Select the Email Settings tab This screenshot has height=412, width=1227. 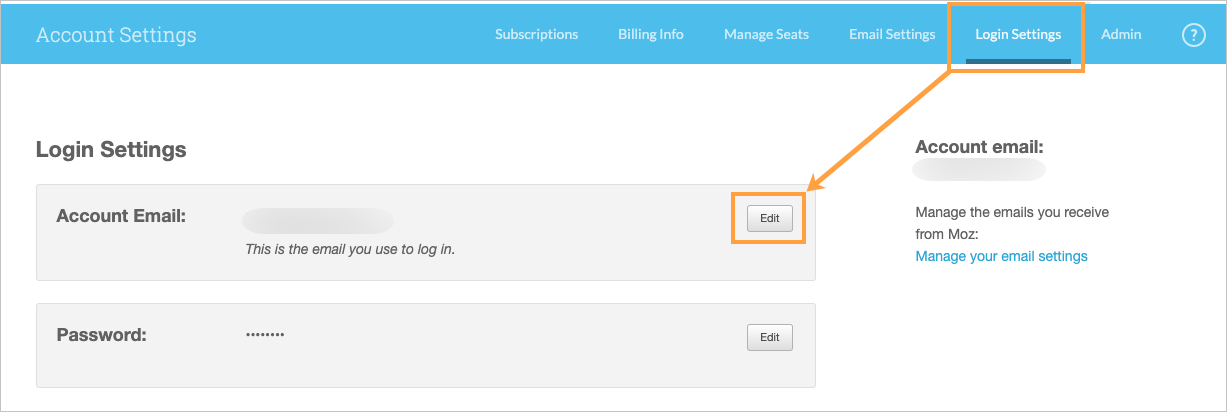[x=892, y=34]
